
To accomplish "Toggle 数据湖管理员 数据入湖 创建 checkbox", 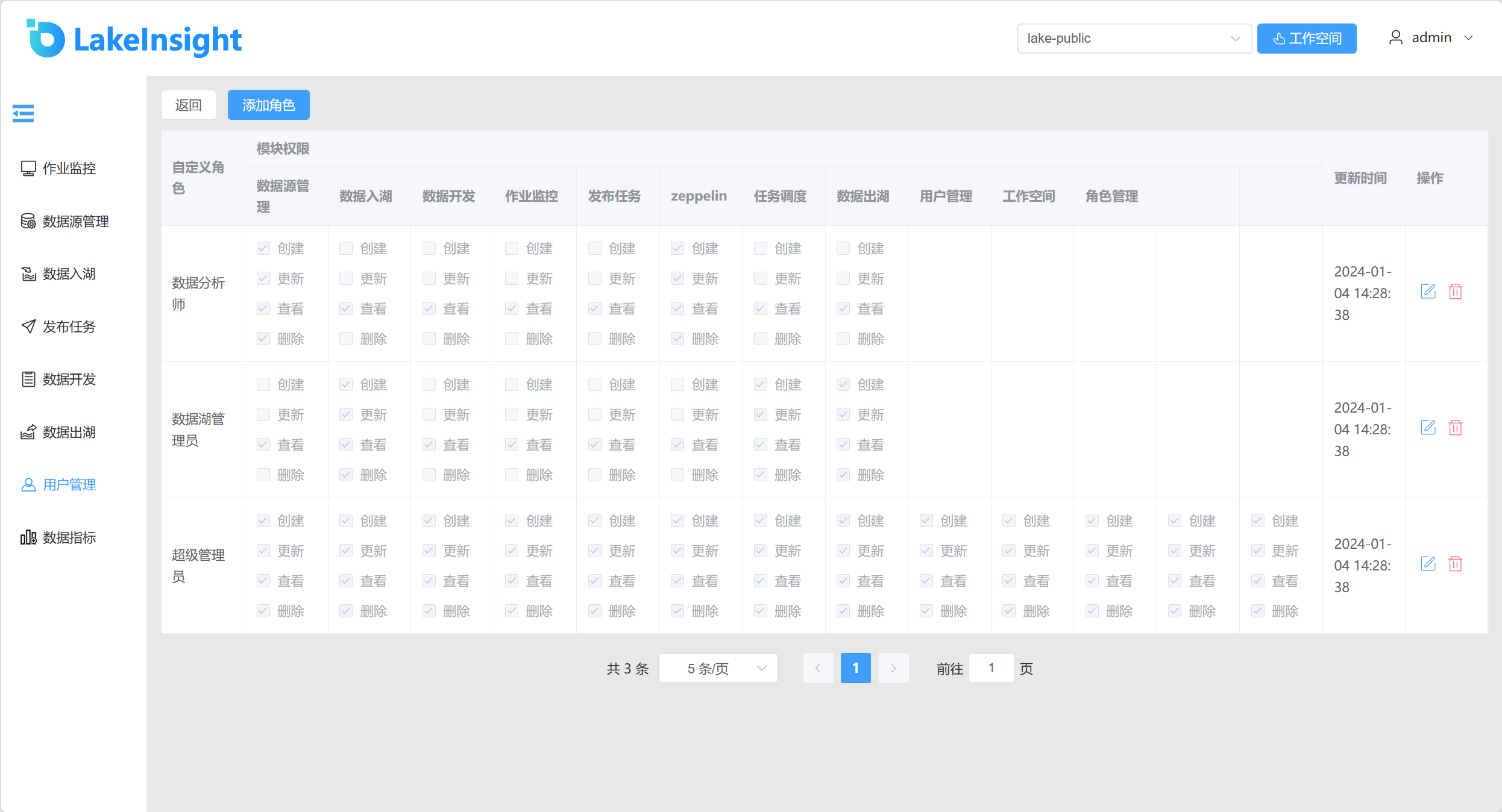I will tap(346, 384).
